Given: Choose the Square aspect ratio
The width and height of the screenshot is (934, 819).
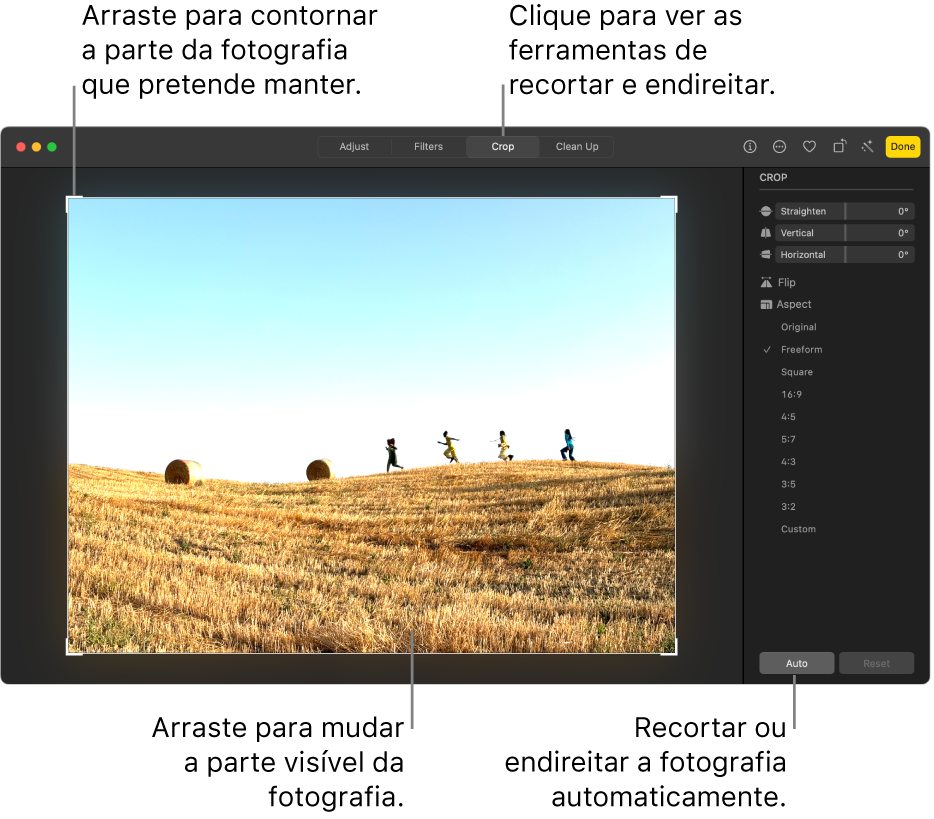Looking at the screenshot, I should tap(799, 373).
